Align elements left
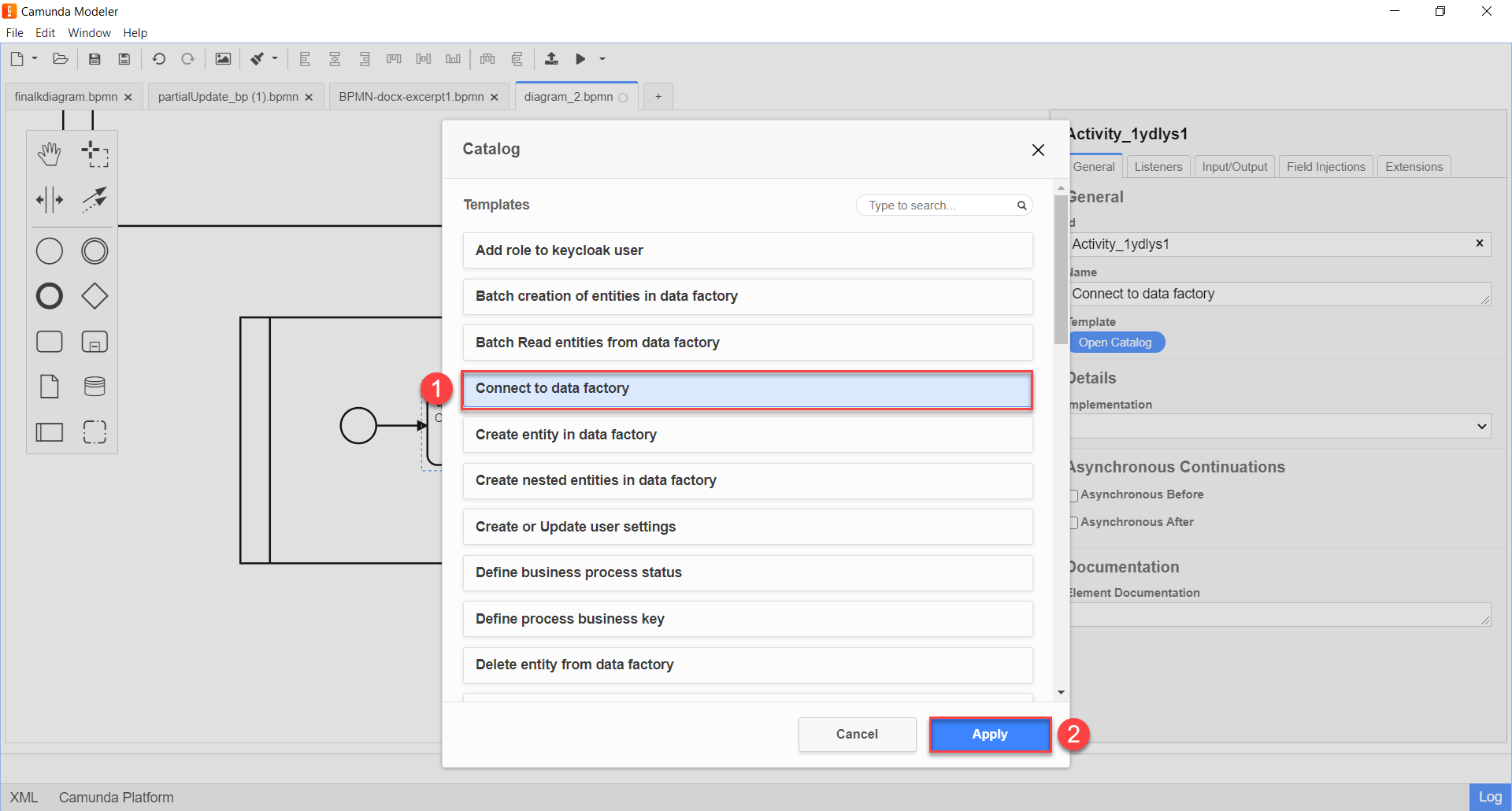This screenshot has height=811, width=1512. click(x=305, y=59)
